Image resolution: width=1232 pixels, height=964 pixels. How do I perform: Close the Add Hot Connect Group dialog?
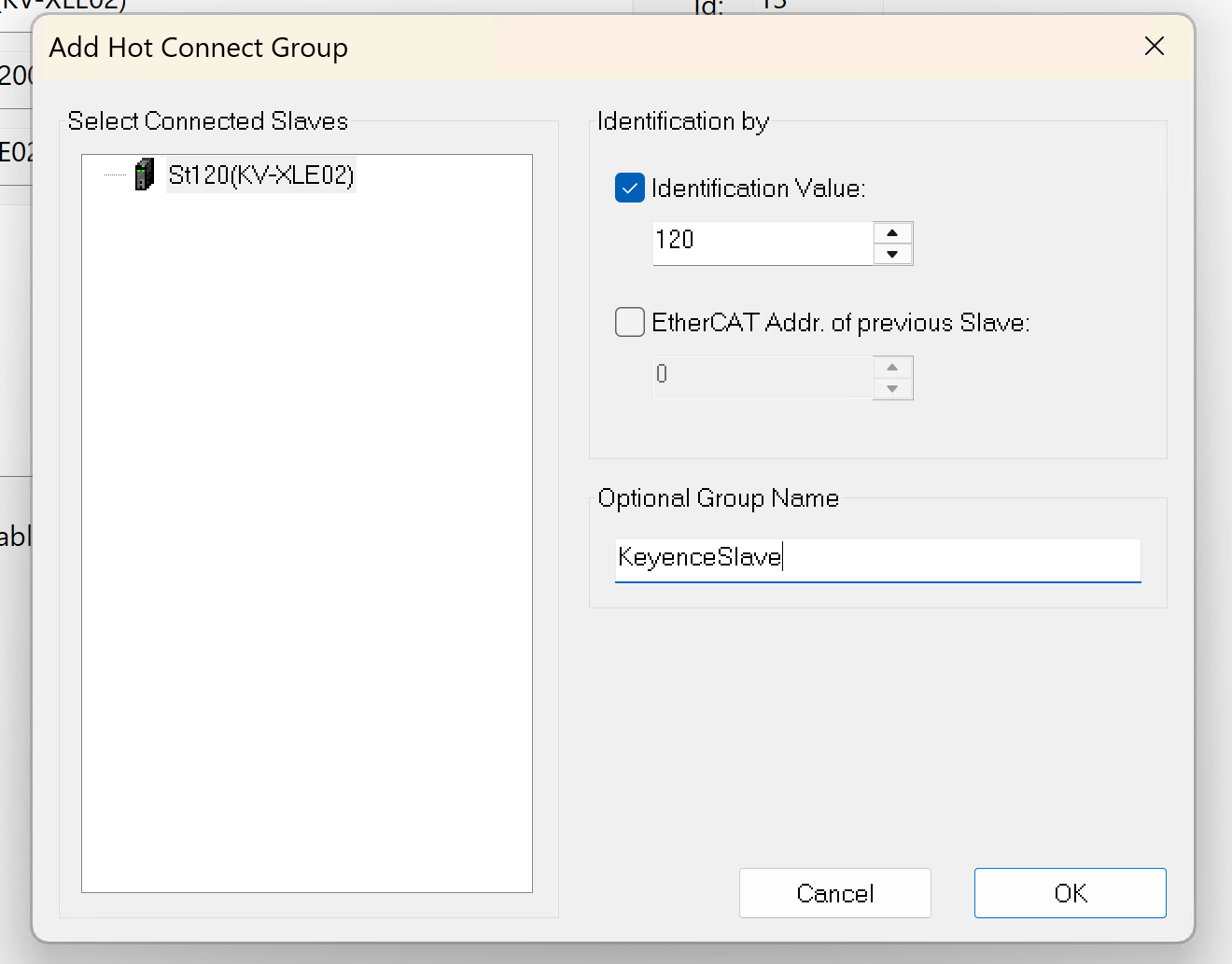[1155, 47]
